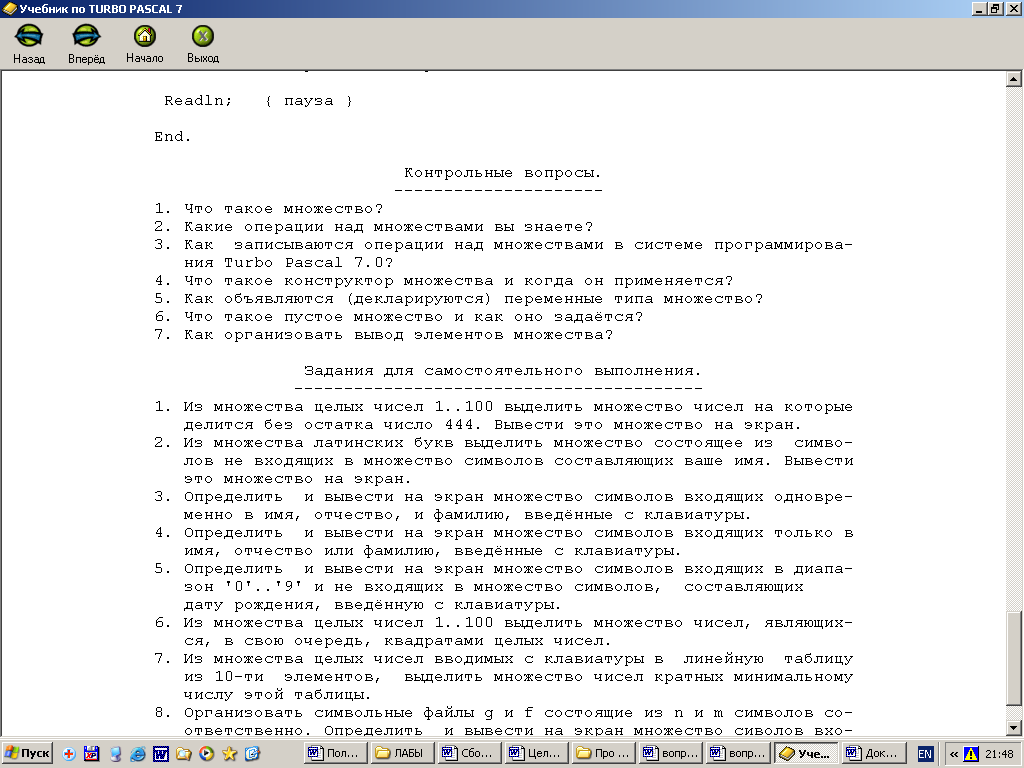Click 'Организовать символьные файлы g и f' line
The image size is (1024, 768).
[x=504, y=712]
